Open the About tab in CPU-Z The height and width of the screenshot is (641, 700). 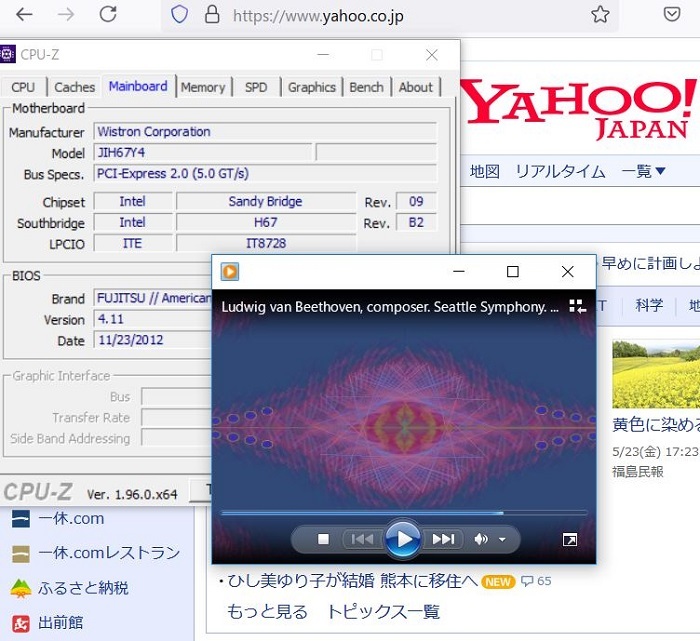point(416,87)
